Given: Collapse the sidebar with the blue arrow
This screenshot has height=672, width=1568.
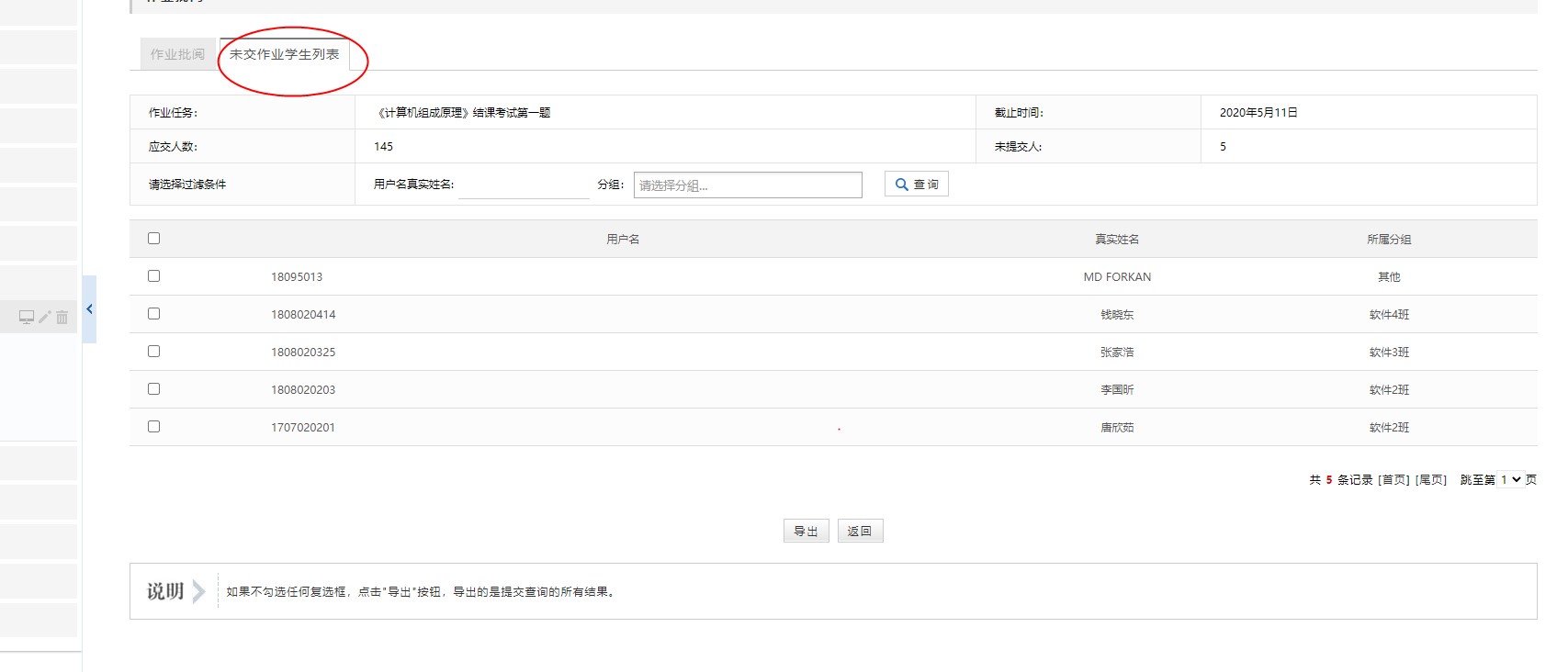Looking at the screenshot, I should point(89,309).
